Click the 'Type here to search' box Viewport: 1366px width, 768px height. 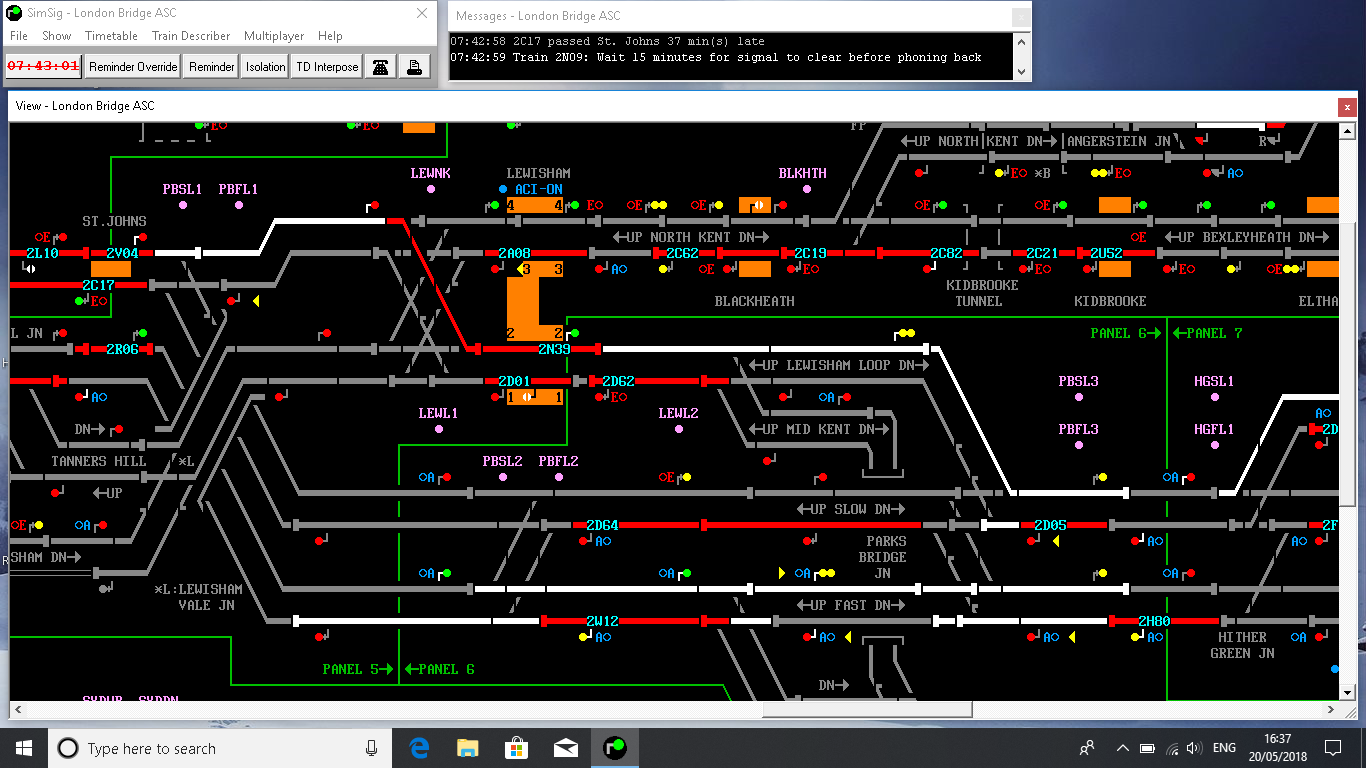tap(218, 748)
